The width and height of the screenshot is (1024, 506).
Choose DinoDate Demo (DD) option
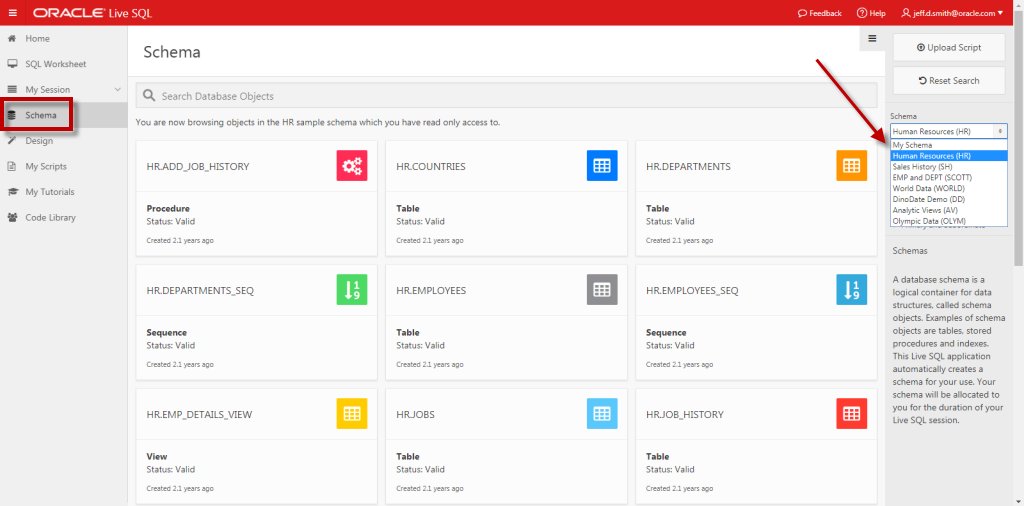[949, 199]
